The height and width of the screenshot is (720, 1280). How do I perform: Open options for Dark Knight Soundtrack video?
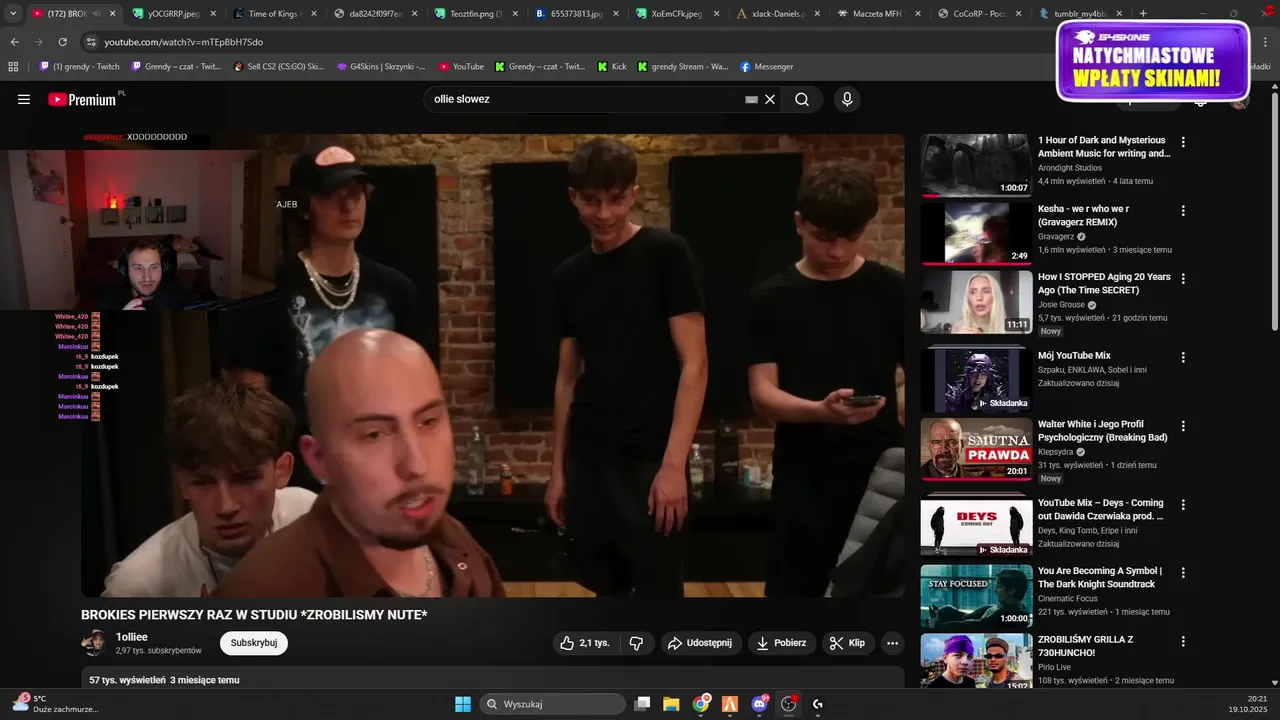[x=1183, y=573]
